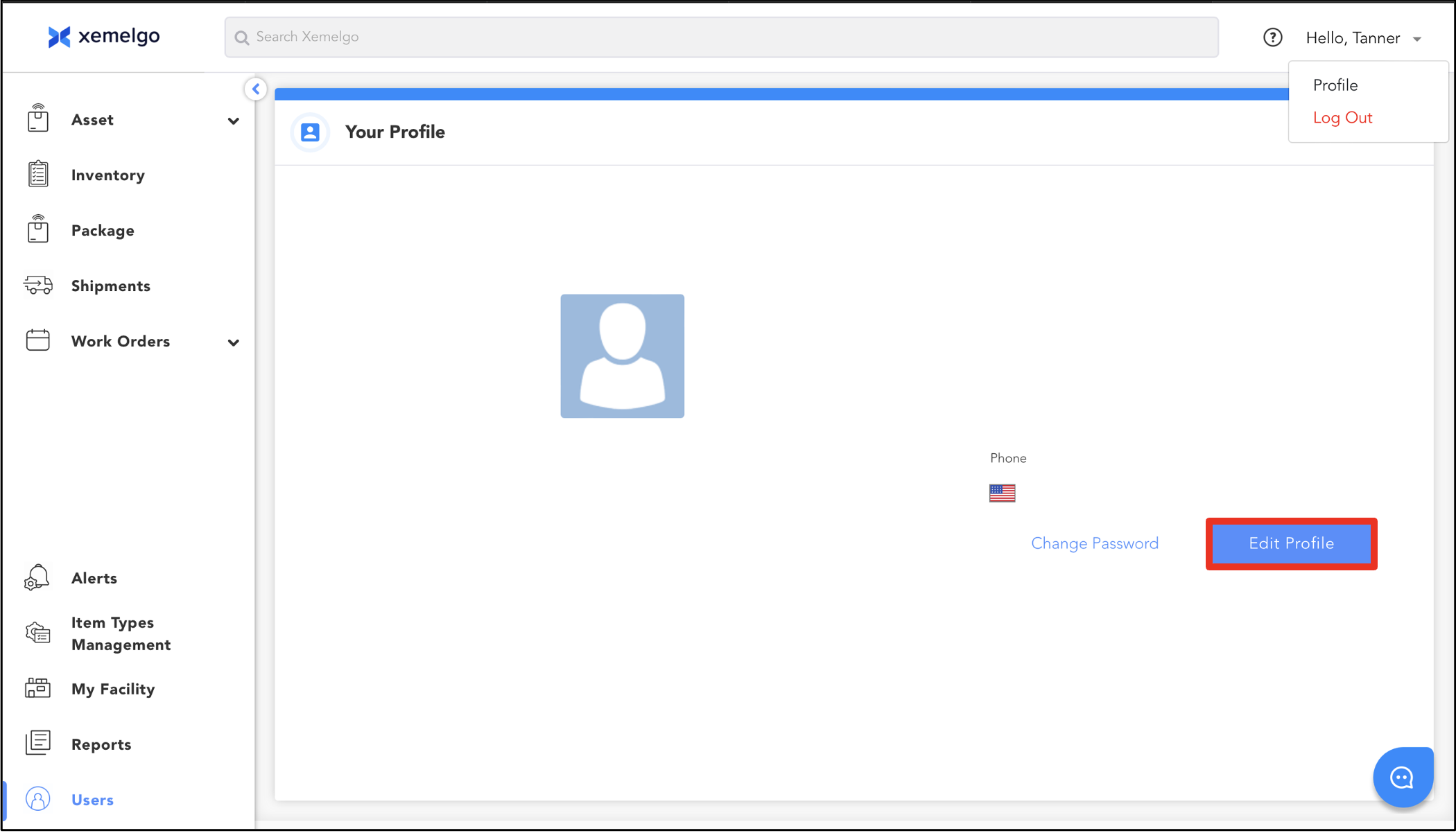Toggle the Hello, Tanner dropdown arrow
Image resolution: width=1456 pixels, height=833 pixels.
click(x=1417, y=39)
